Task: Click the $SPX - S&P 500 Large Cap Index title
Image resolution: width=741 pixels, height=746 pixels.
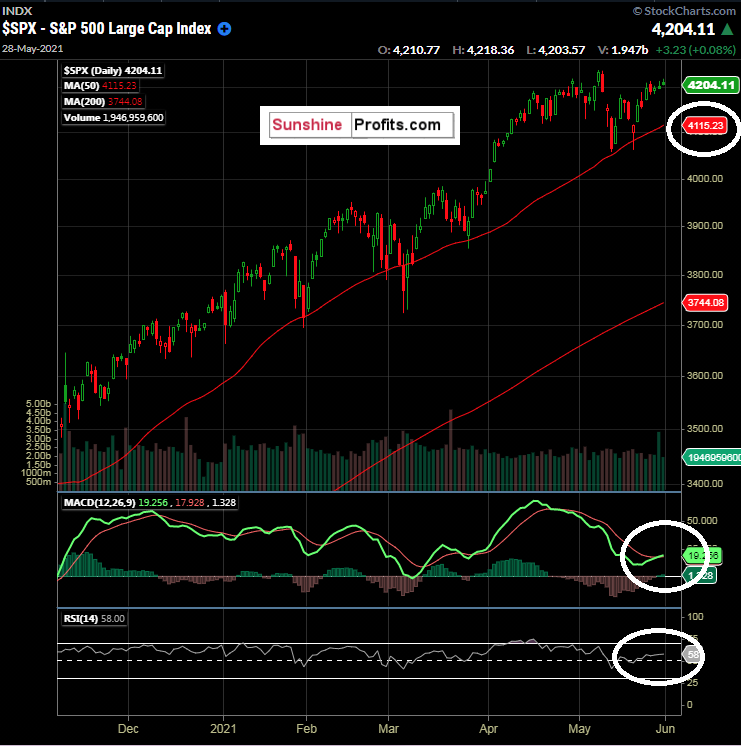Action: pyautogui.click(x=107, y=29)
